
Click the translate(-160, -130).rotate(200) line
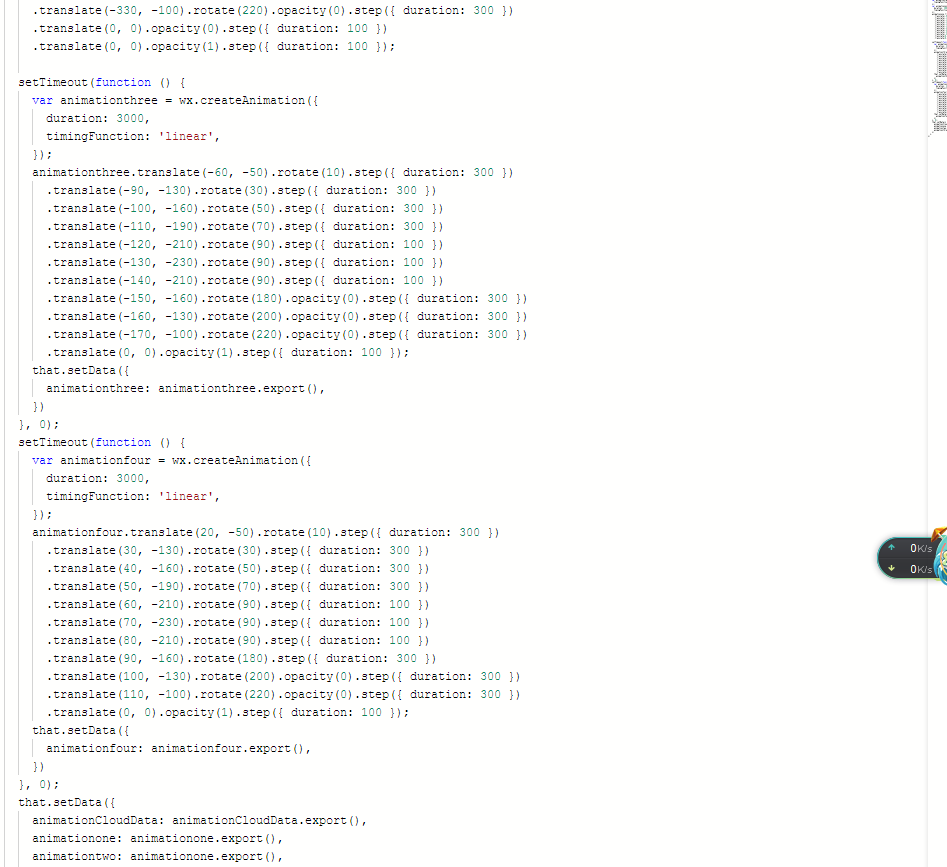coord(287,316)
